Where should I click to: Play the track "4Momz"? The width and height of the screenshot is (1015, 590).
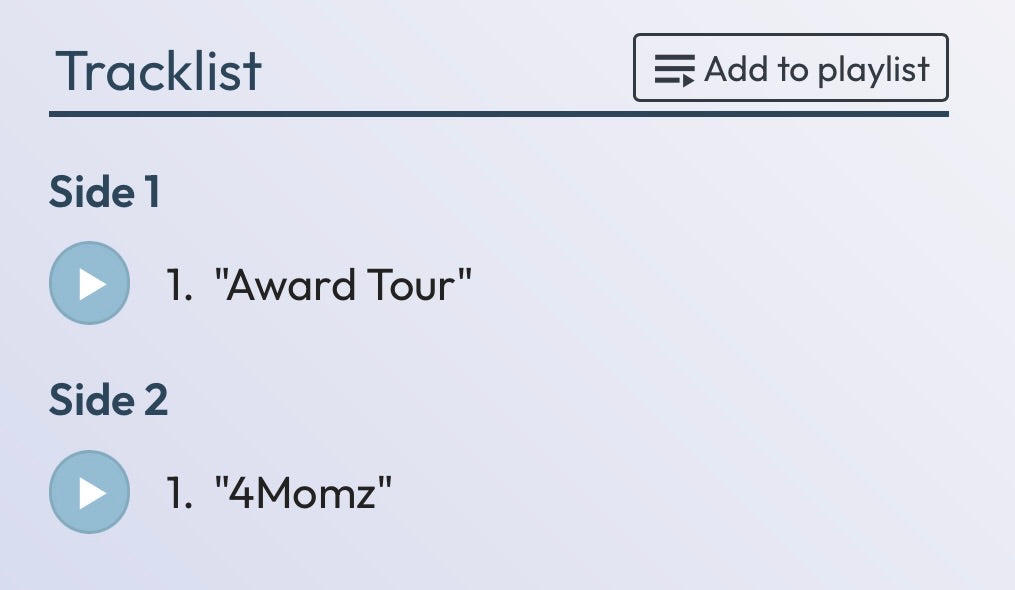pyautogui.click(x=89, y=492)
